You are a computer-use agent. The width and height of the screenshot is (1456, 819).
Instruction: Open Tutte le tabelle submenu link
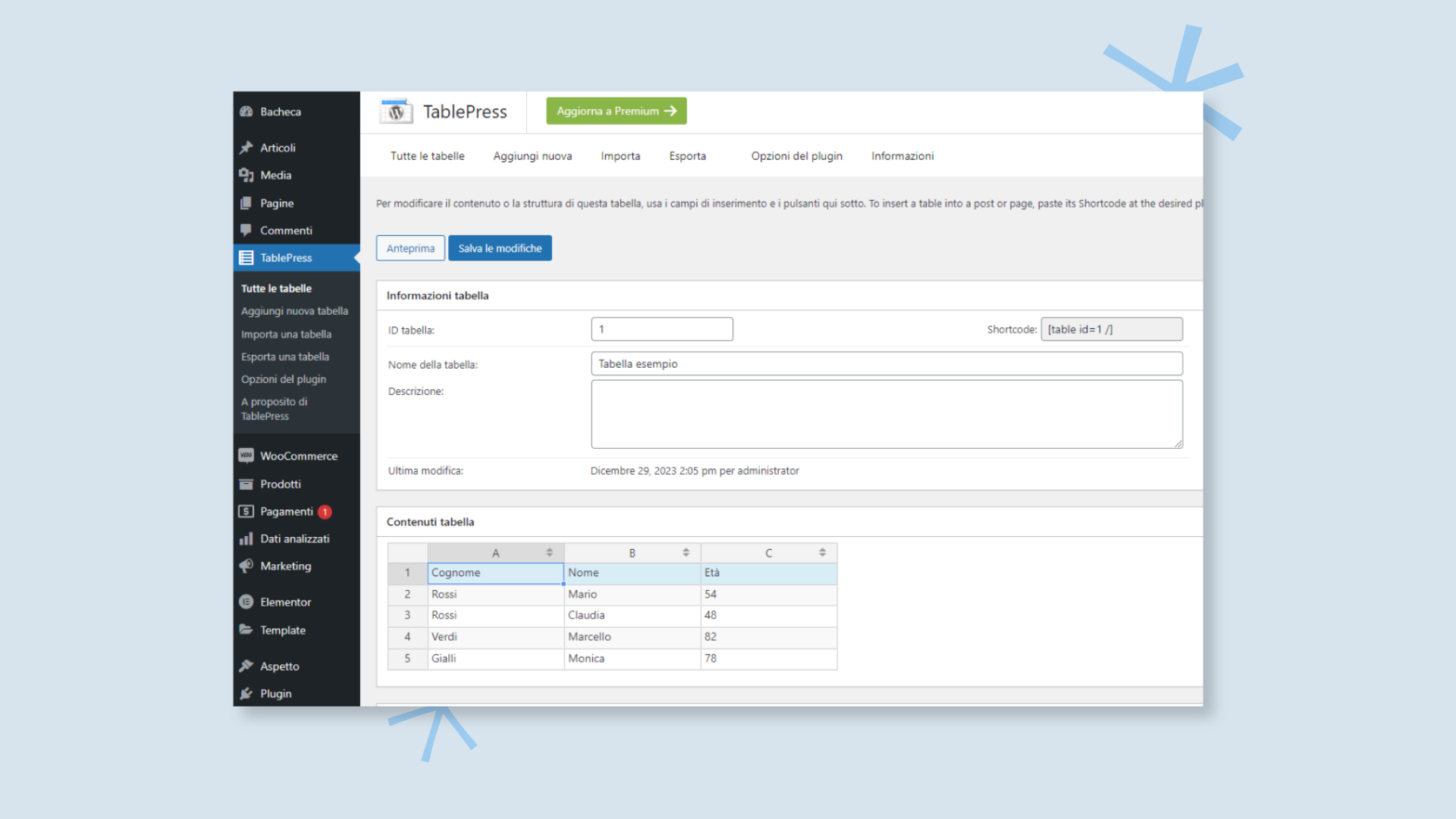(276, 288)
